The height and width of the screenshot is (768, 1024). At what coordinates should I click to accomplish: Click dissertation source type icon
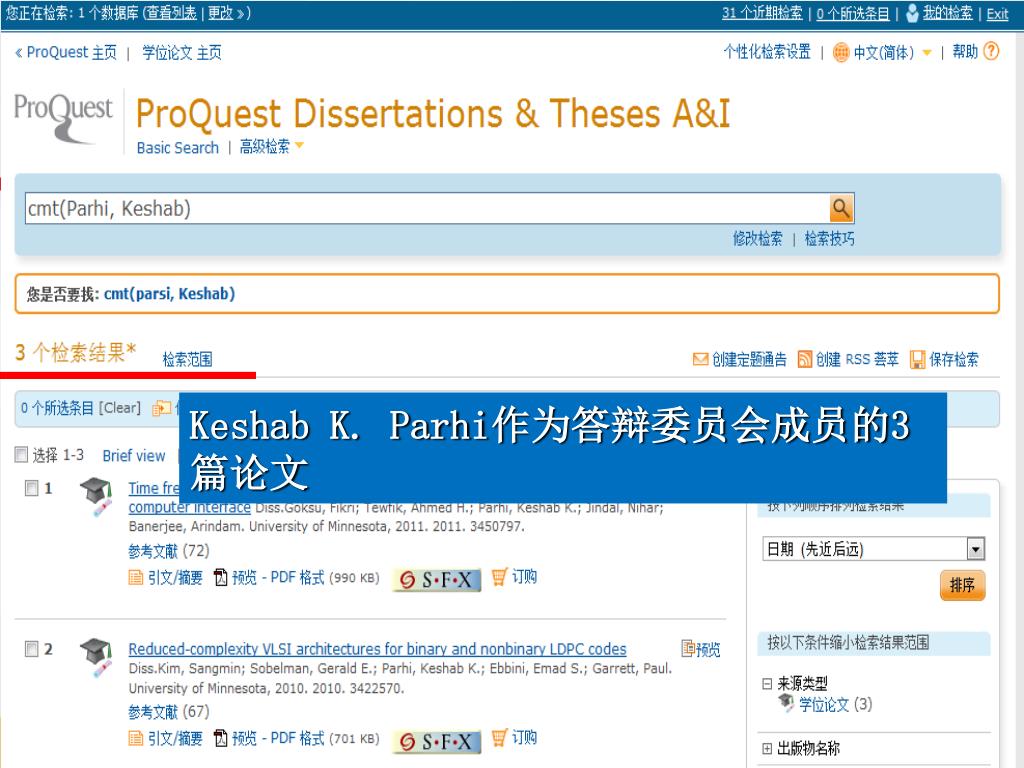[x=786, y=703]
